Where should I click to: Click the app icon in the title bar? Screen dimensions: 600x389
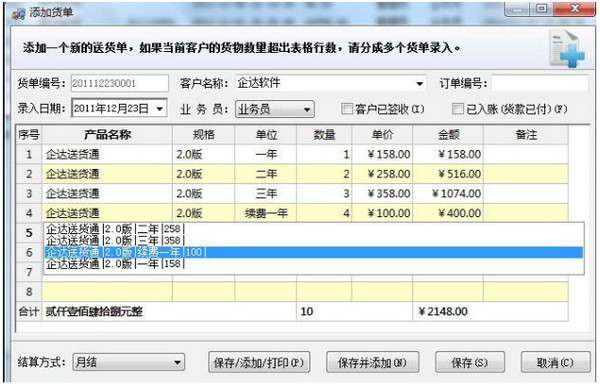(x=18, y=13)
